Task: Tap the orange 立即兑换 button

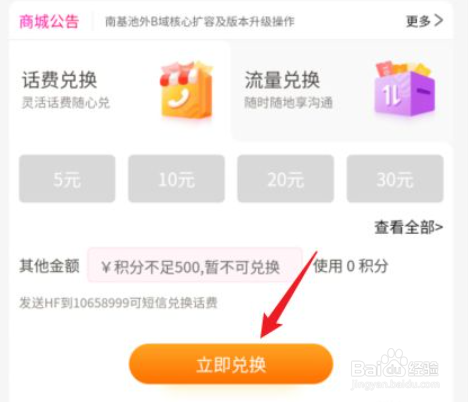Action: coord(231,364)
